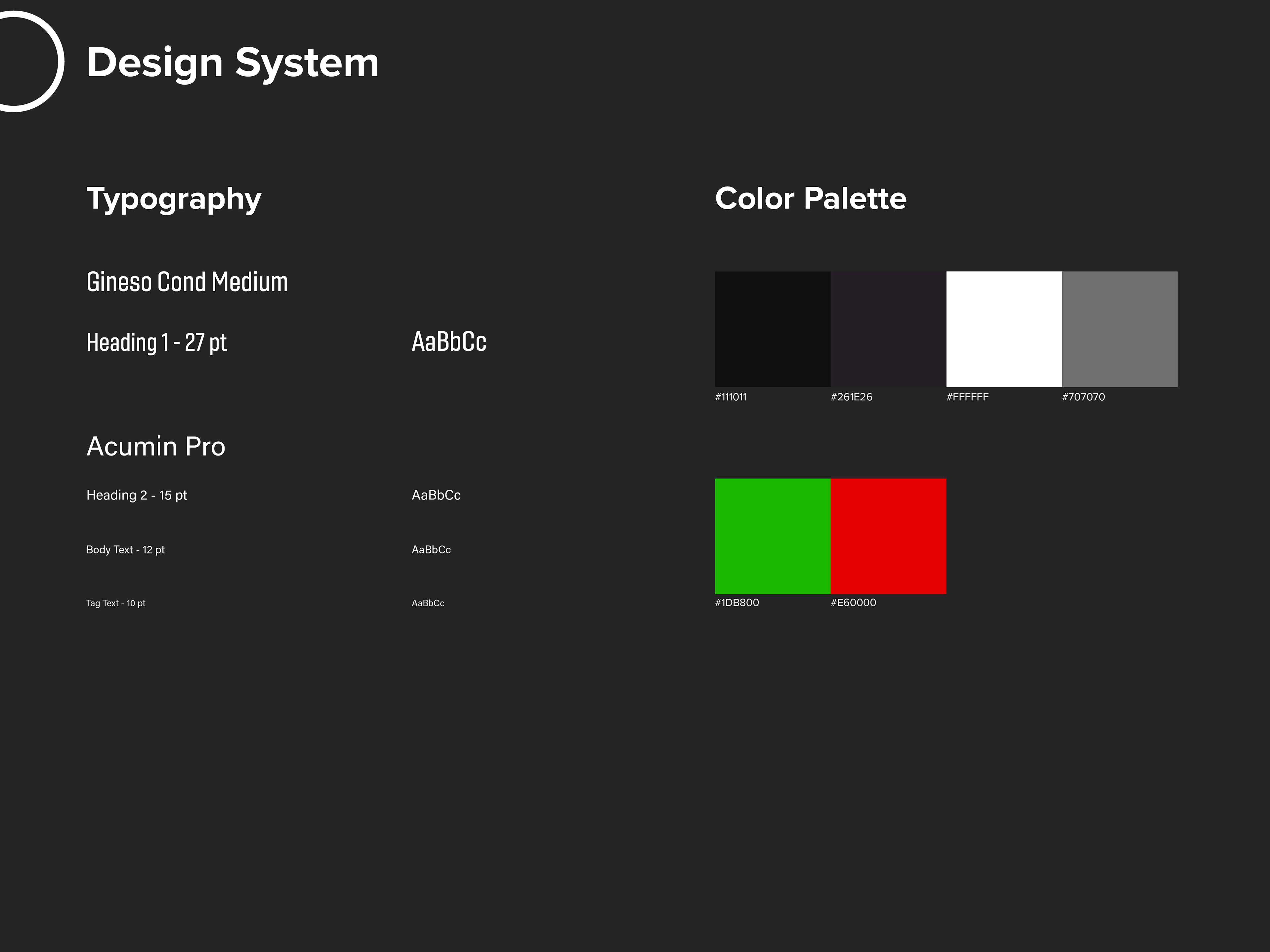Viewport: 1270px width, 952px height.
Task: Click the AaBbCc sample beside Heading 2
Action: (x=436, y=495)
